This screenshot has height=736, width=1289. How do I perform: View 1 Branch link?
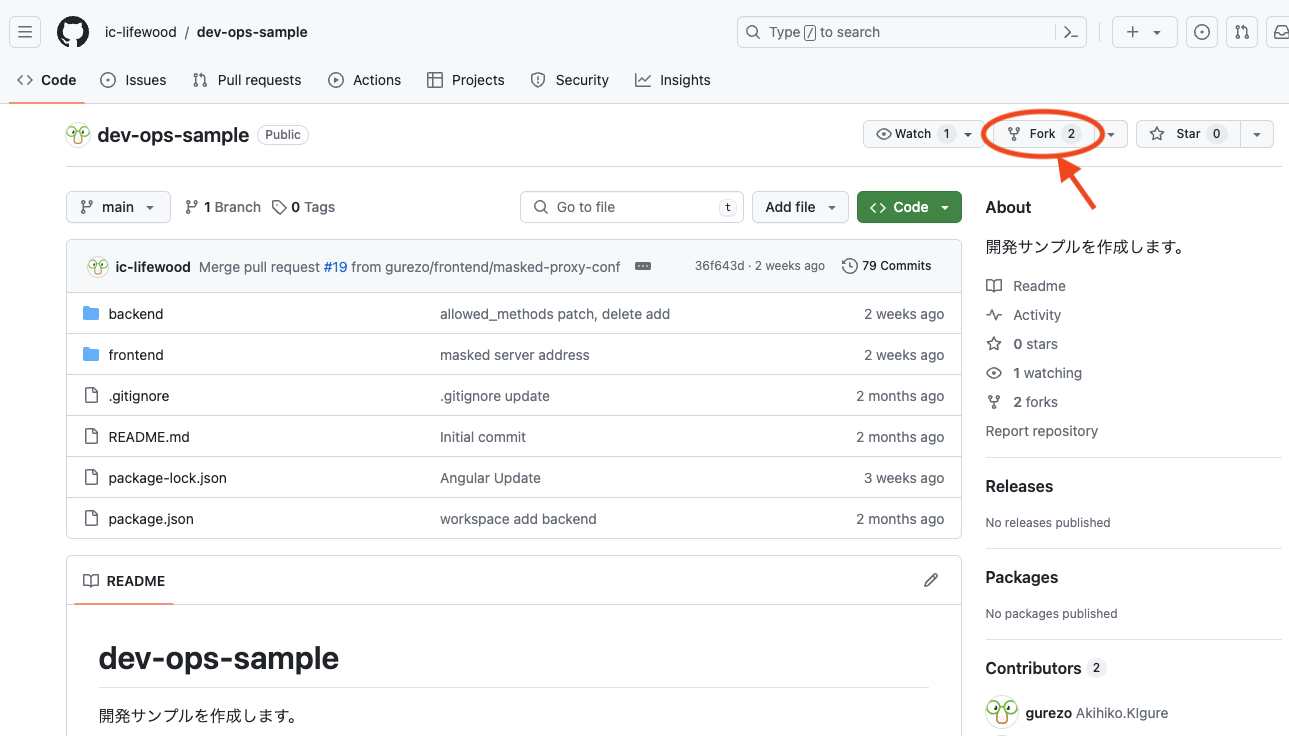(x=223, y=207)
